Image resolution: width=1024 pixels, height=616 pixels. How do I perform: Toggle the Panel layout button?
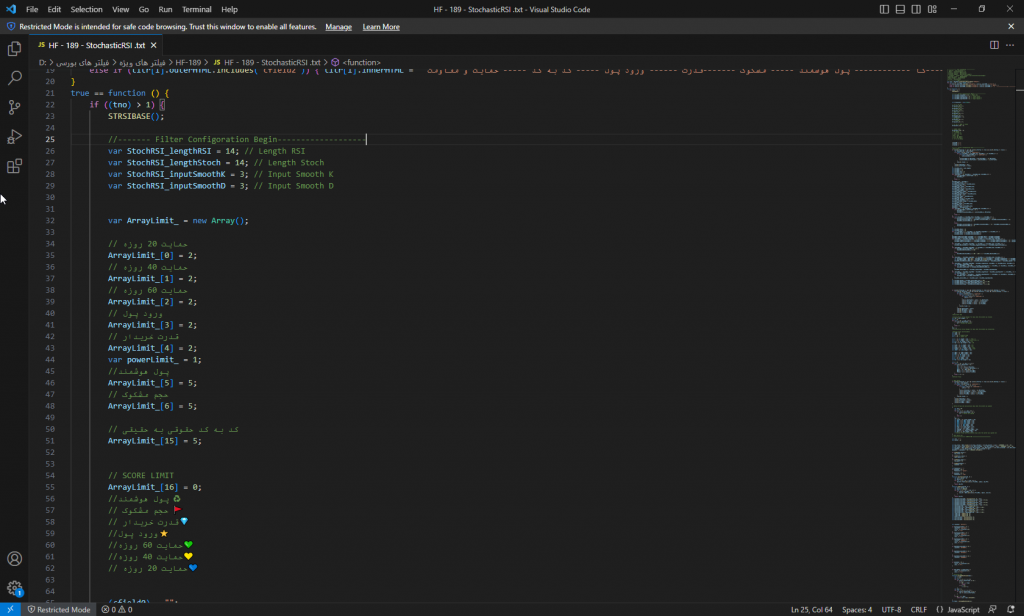(x=901, y=9)
